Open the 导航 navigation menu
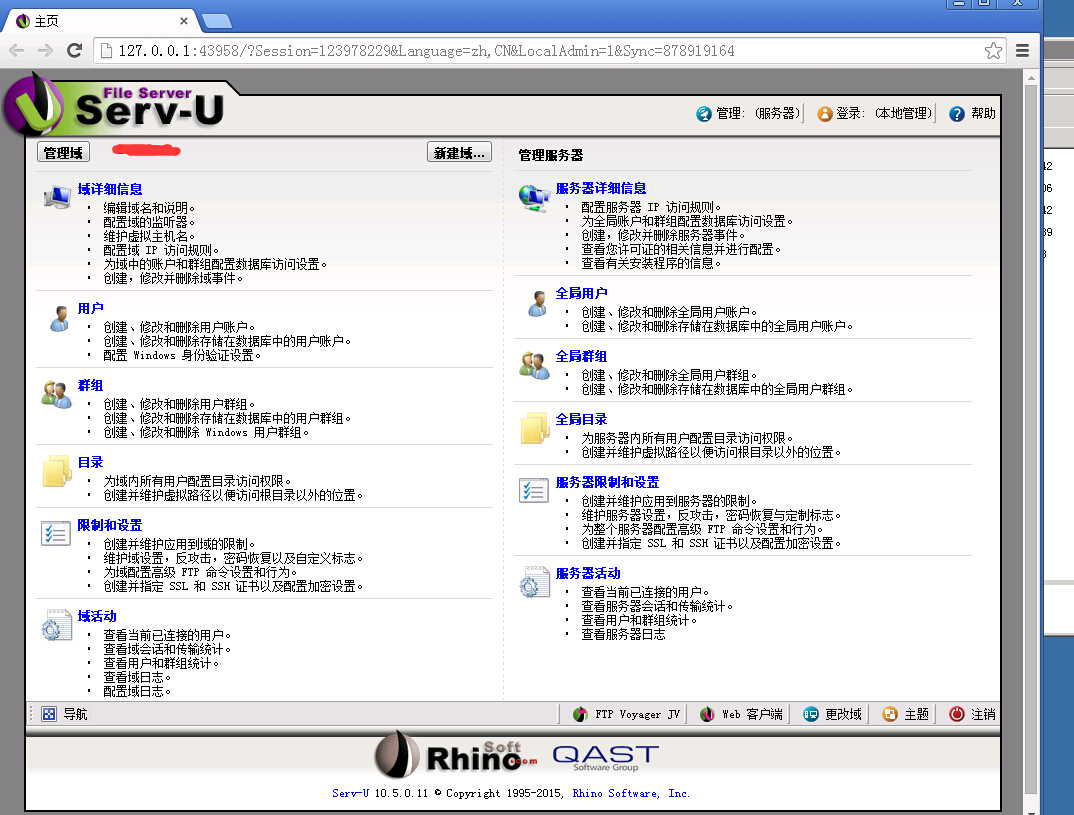Screen dimensions: 1074x815 pyautogui.click(x=64, y=714)
